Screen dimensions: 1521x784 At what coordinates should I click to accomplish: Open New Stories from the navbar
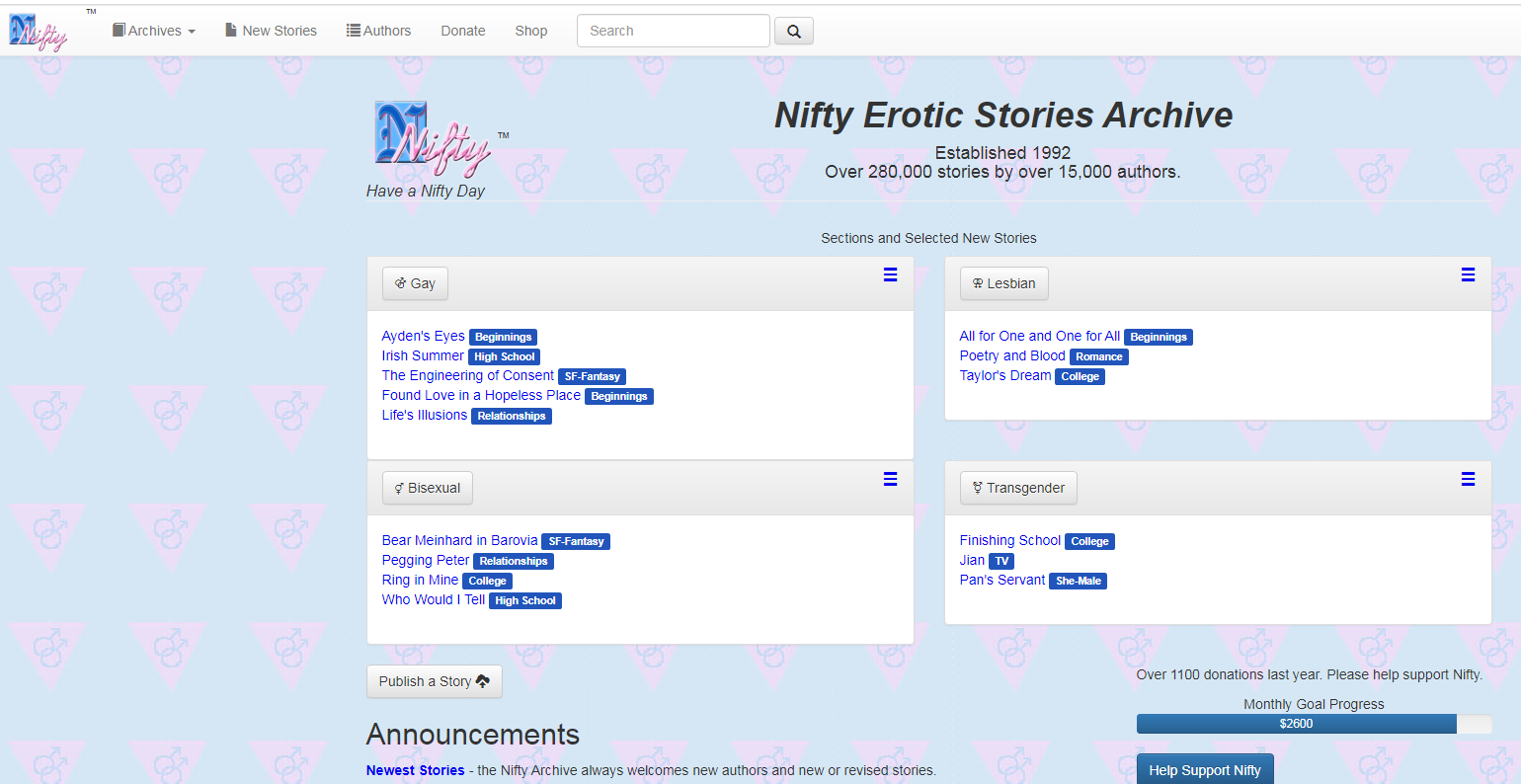point(271,31)
